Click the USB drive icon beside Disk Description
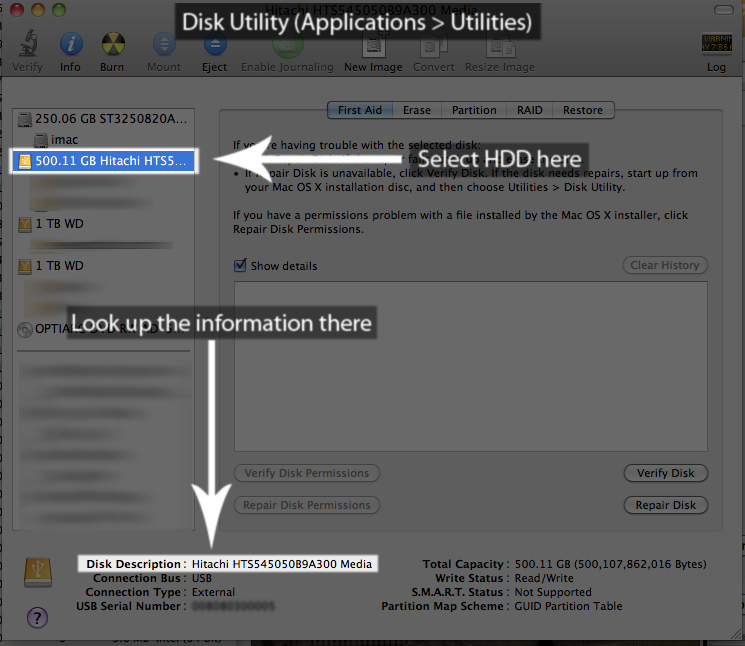The height and width of the screenshot is (646, 745). tap(38, 572)
